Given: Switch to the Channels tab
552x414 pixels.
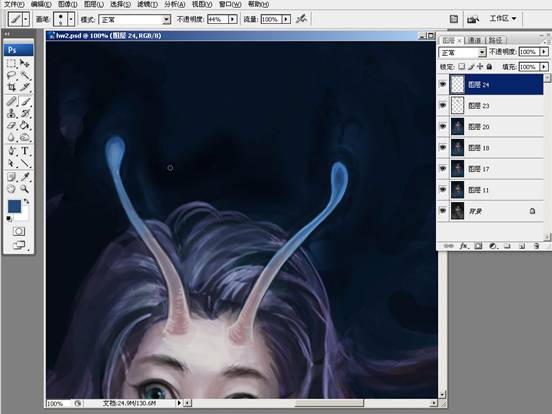Looking at the screenshot, I should (474, 40).
